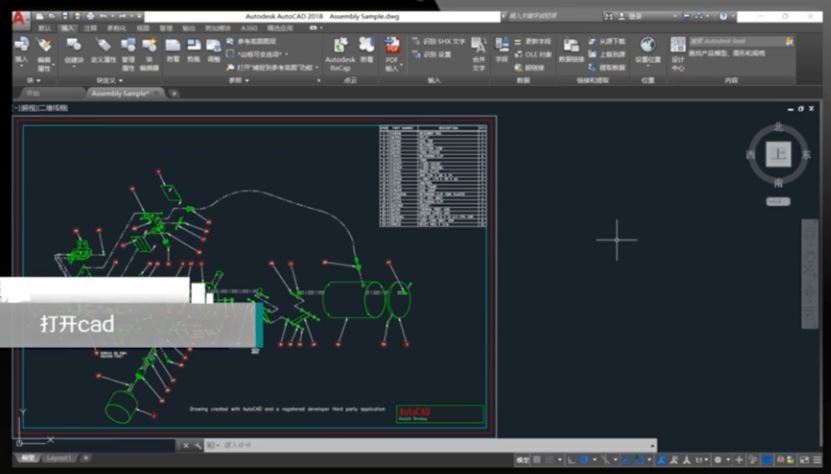Open the A360 ribbon tab

click(x=249, y=28)
